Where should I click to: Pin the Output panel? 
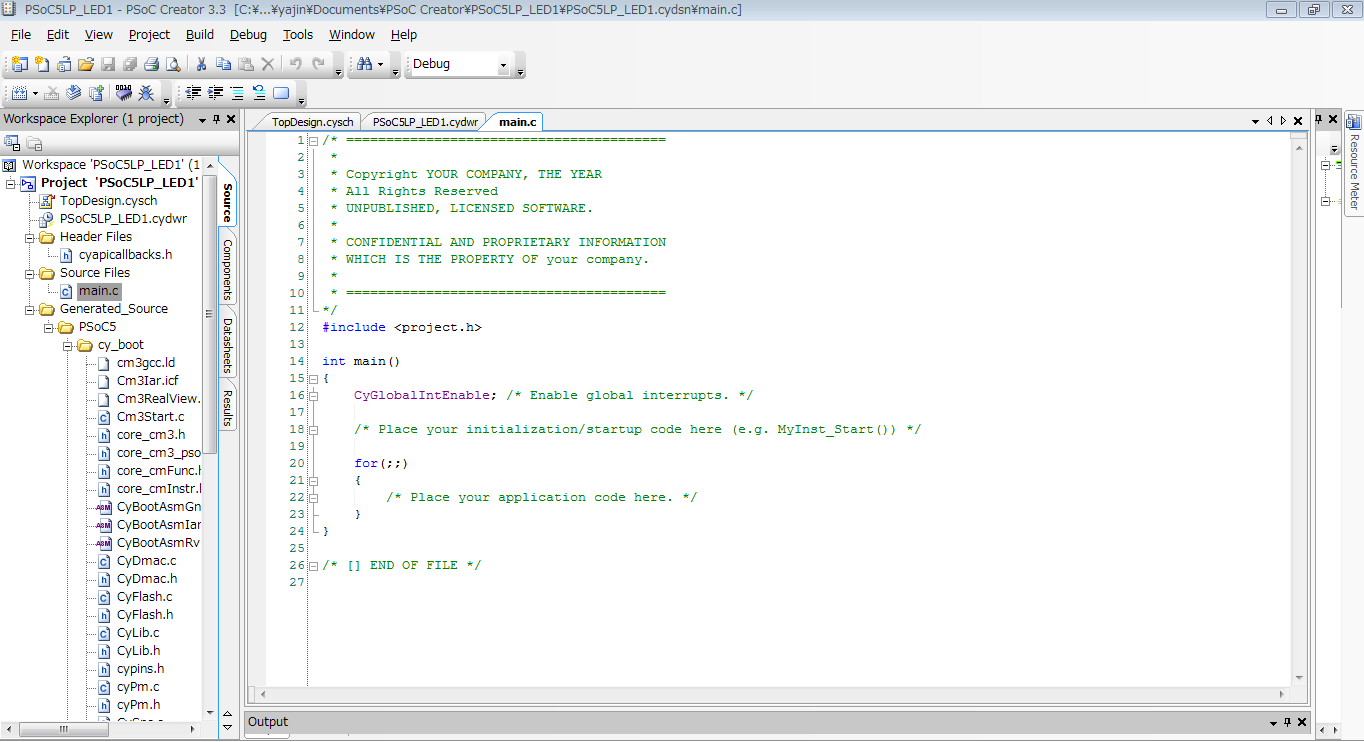coord(1288,722)
